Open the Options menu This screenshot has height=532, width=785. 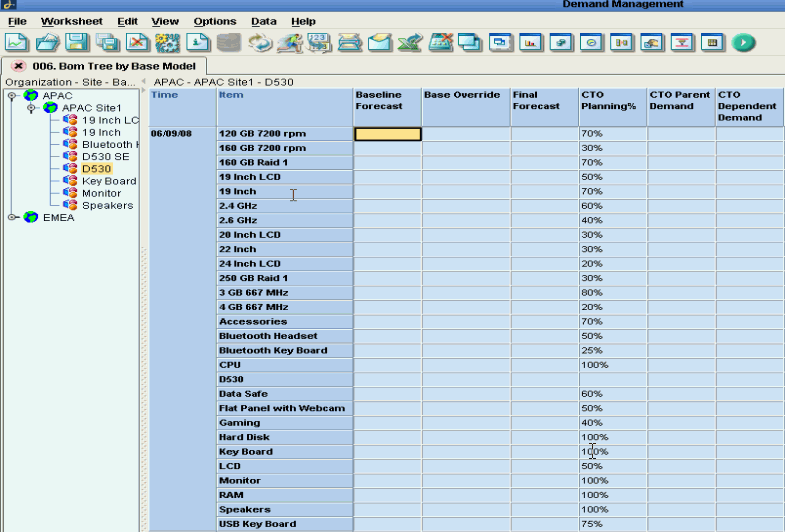point(215,22)
